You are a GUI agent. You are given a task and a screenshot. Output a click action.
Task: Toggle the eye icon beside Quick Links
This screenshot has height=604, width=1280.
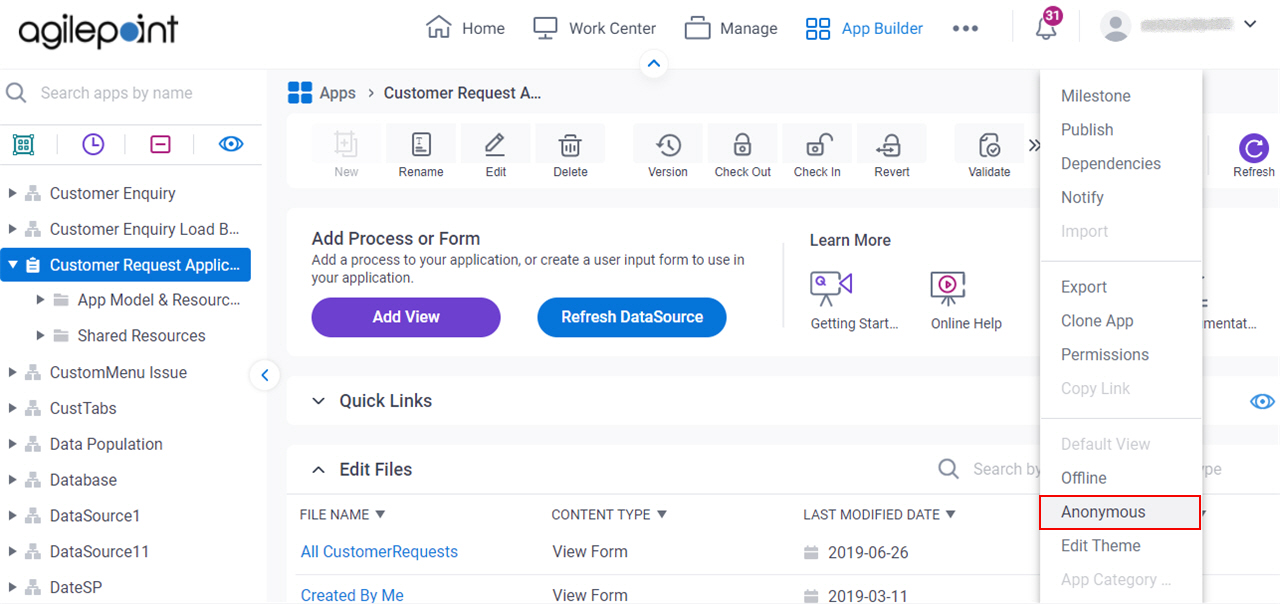[x=1262, y=401]
